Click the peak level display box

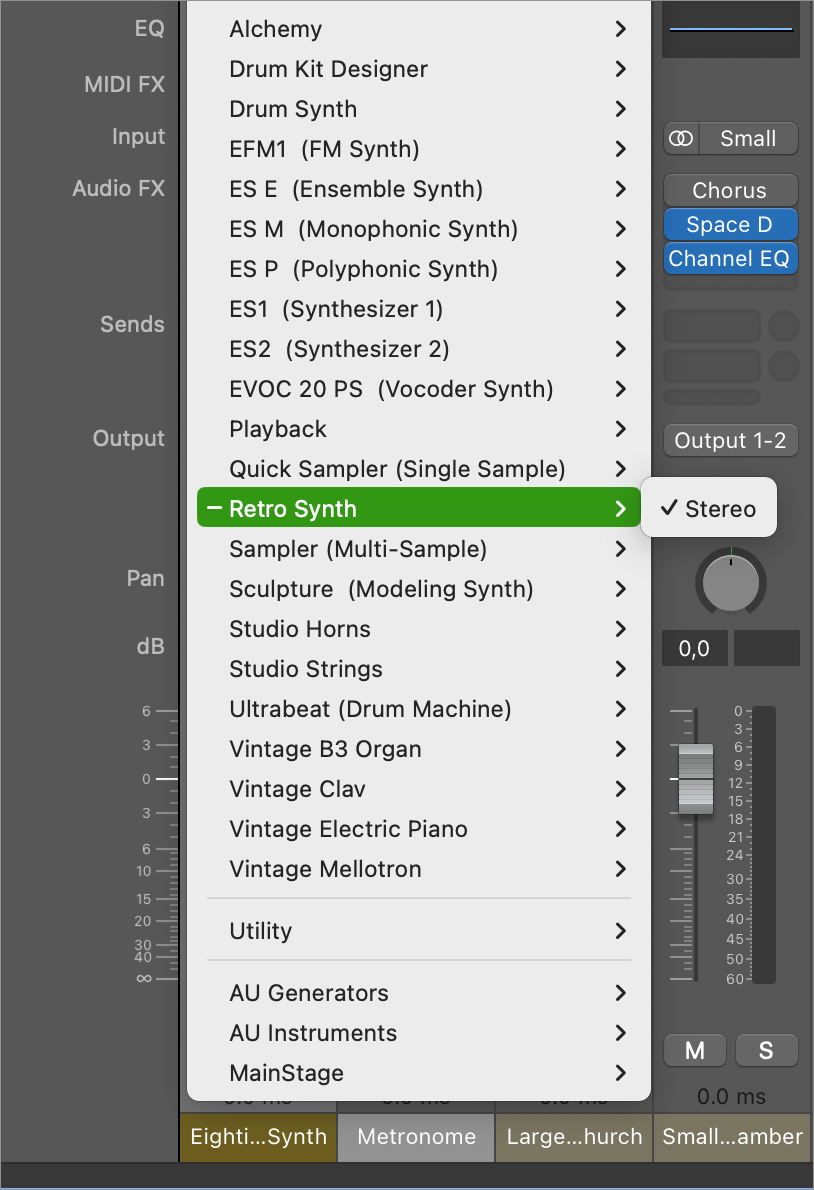click(x=767, y=648)
